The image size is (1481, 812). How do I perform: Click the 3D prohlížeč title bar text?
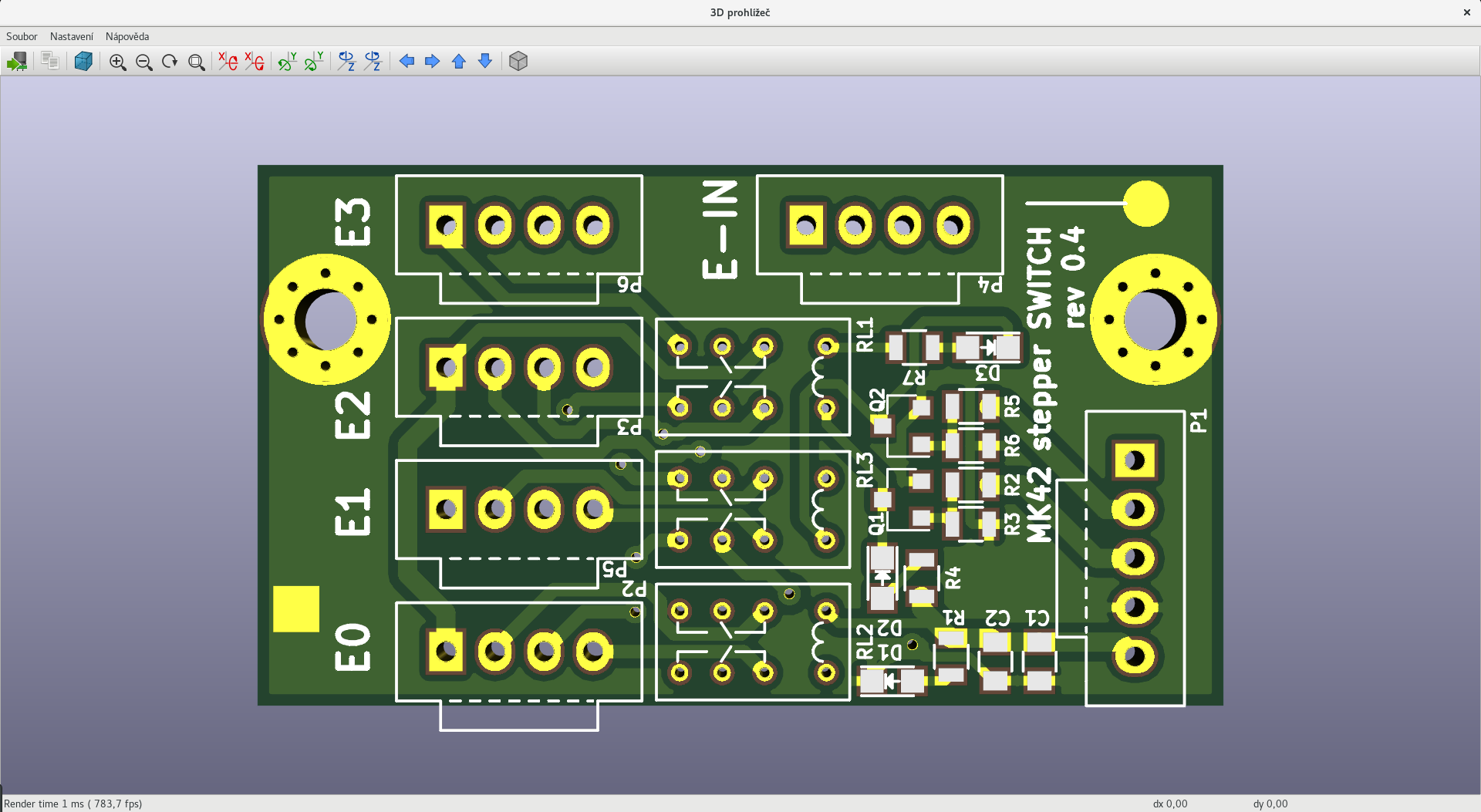pos(740,12)
